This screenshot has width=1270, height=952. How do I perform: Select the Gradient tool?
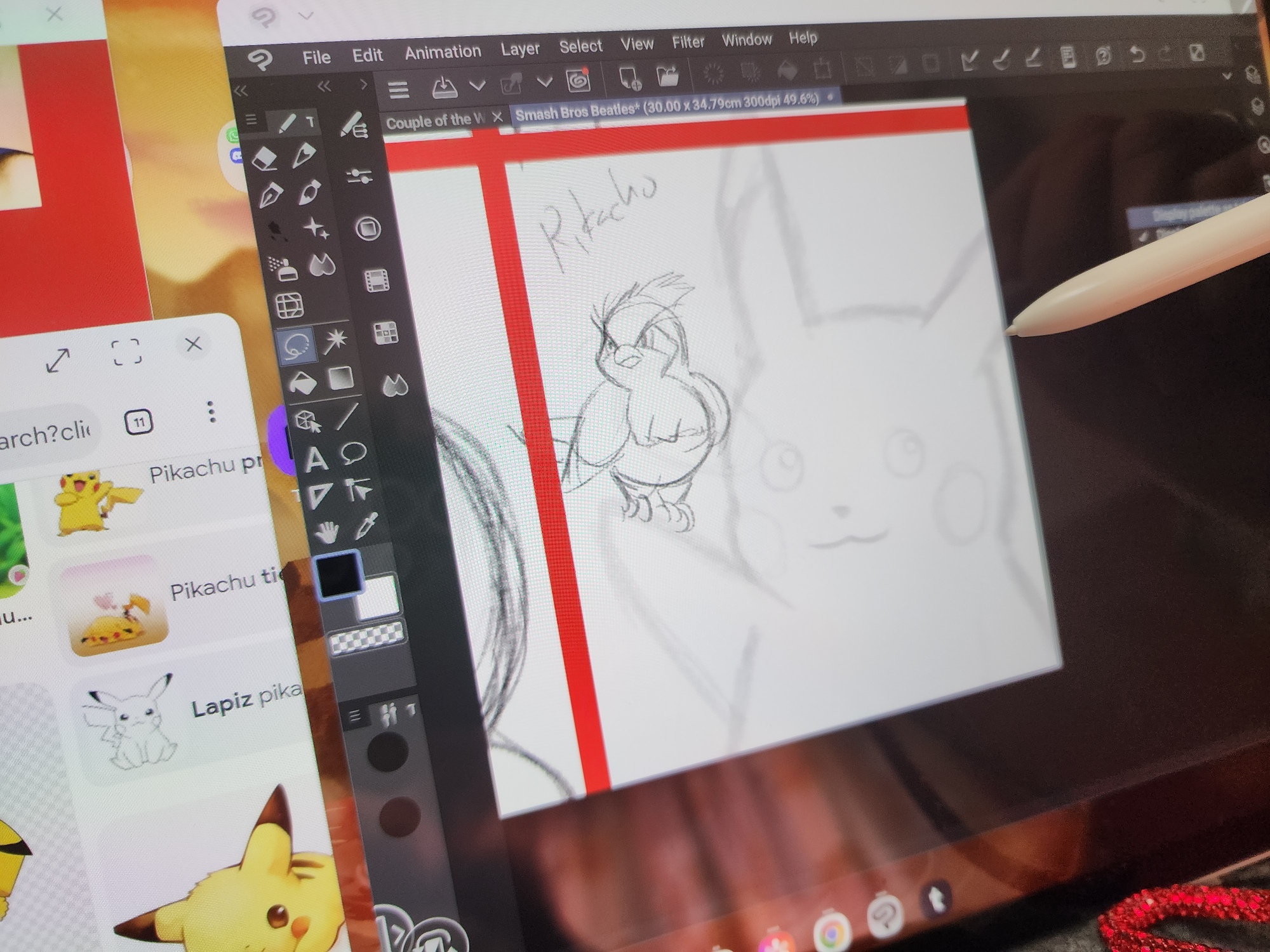(x=341, y=378)
